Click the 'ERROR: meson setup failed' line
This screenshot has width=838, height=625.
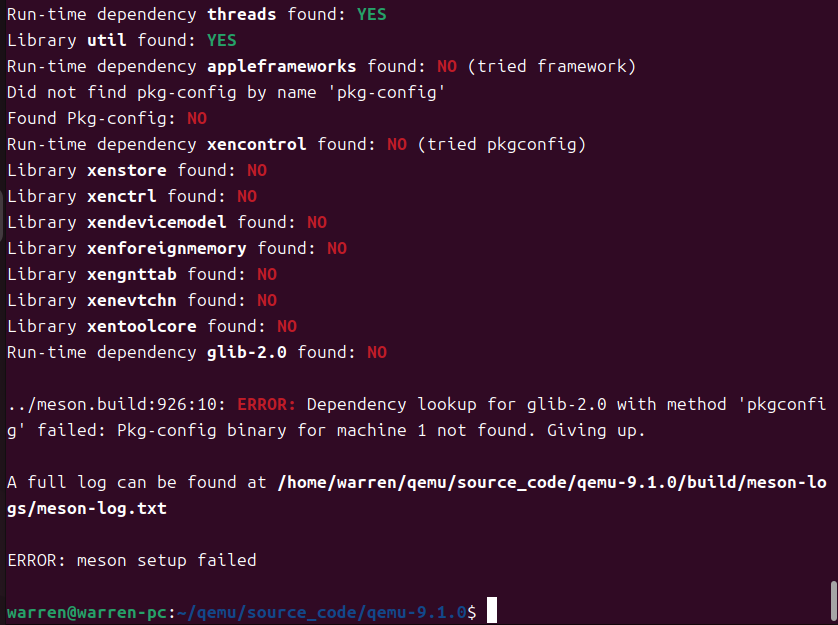(x=132, y=560)
